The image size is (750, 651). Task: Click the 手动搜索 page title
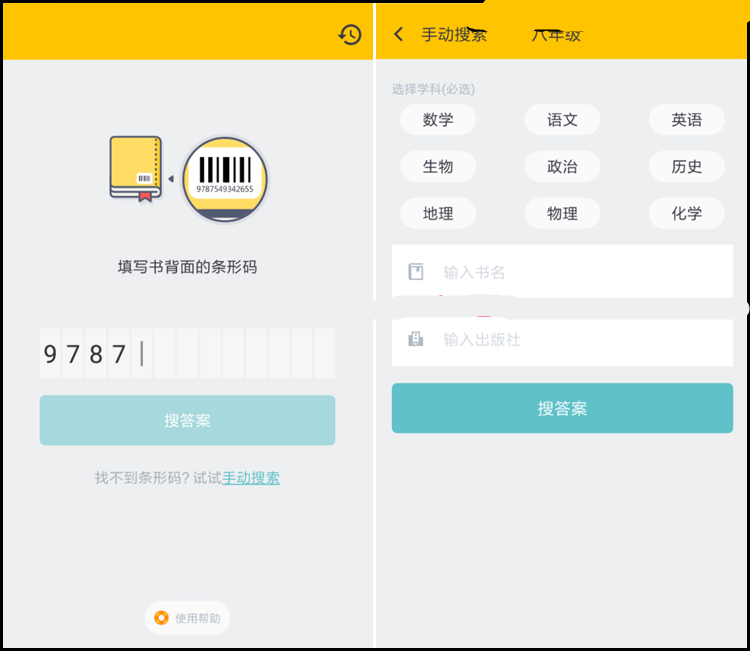(454, 35)
